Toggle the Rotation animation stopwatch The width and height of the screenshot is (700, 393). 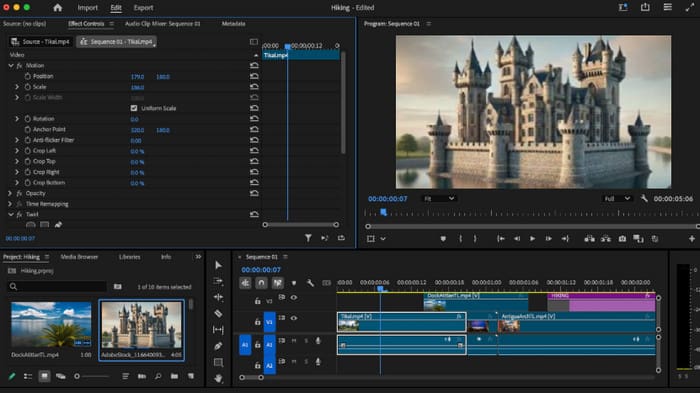click(x=28, y=119)
